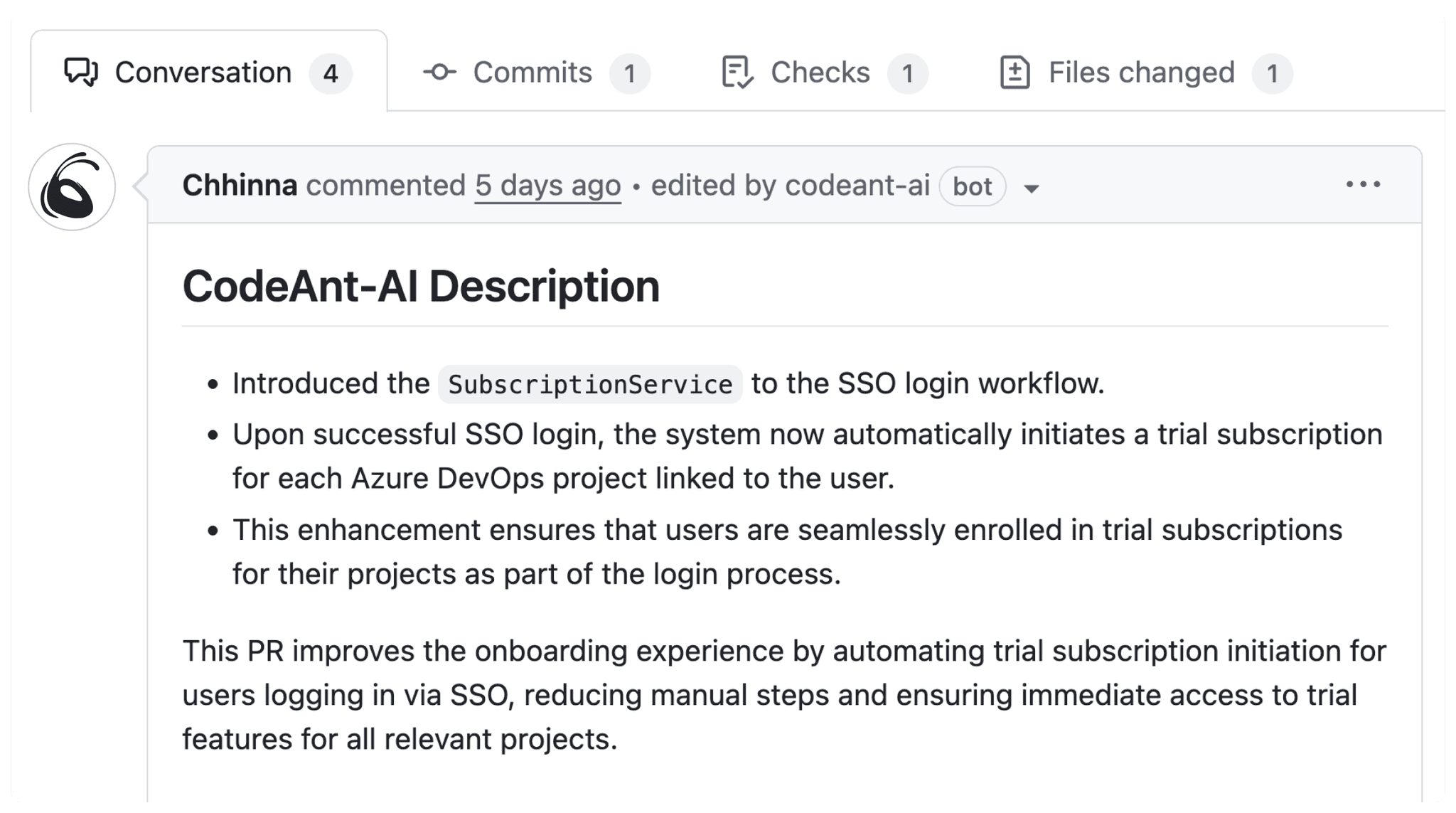This screenshot has height=813, width=1456.
Task: Click the Files changed count badge 1
Action: (1273, 73)
